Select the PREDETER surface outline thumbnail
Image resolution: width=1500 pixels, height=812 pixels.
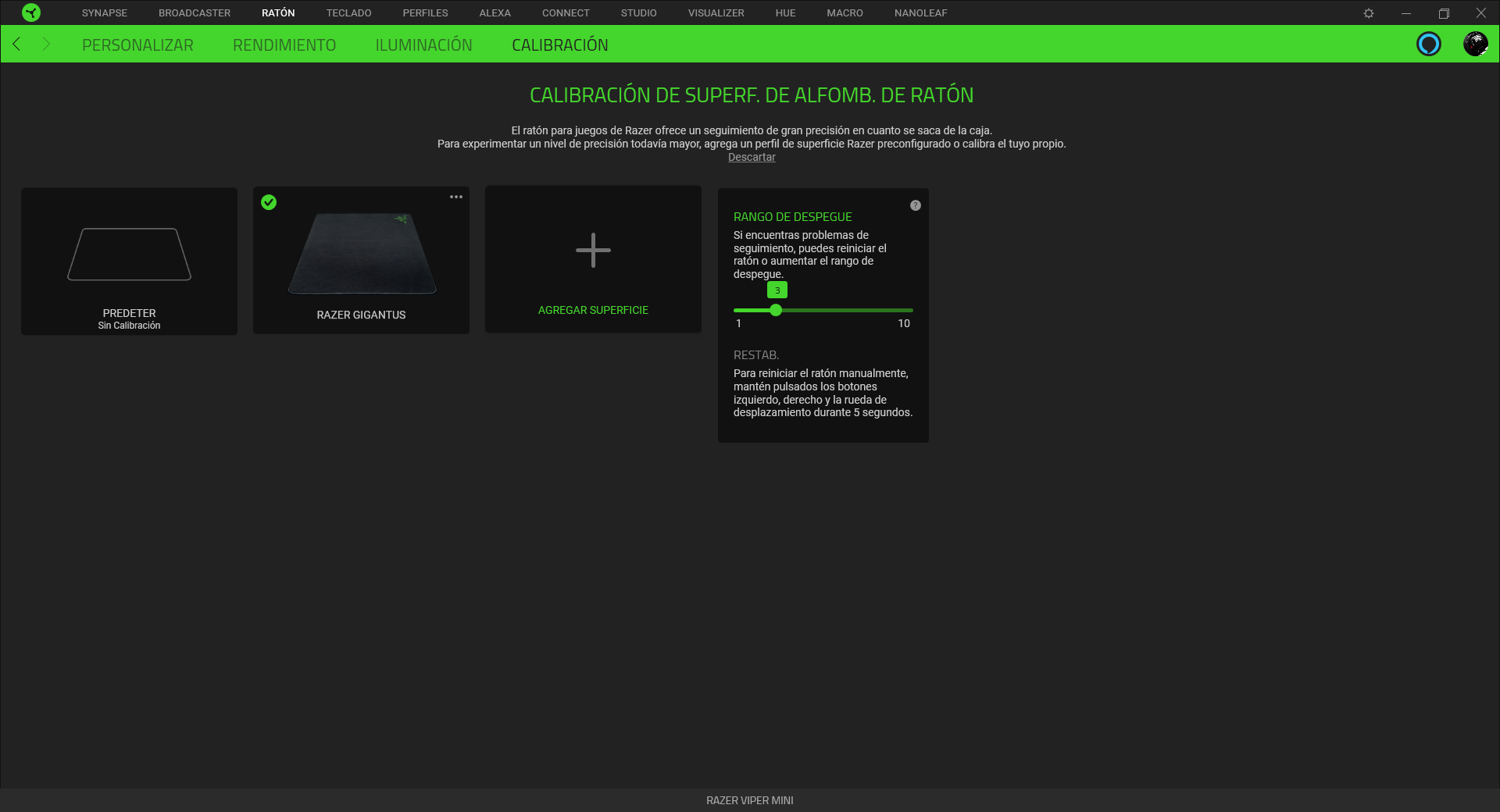[130, 255]
